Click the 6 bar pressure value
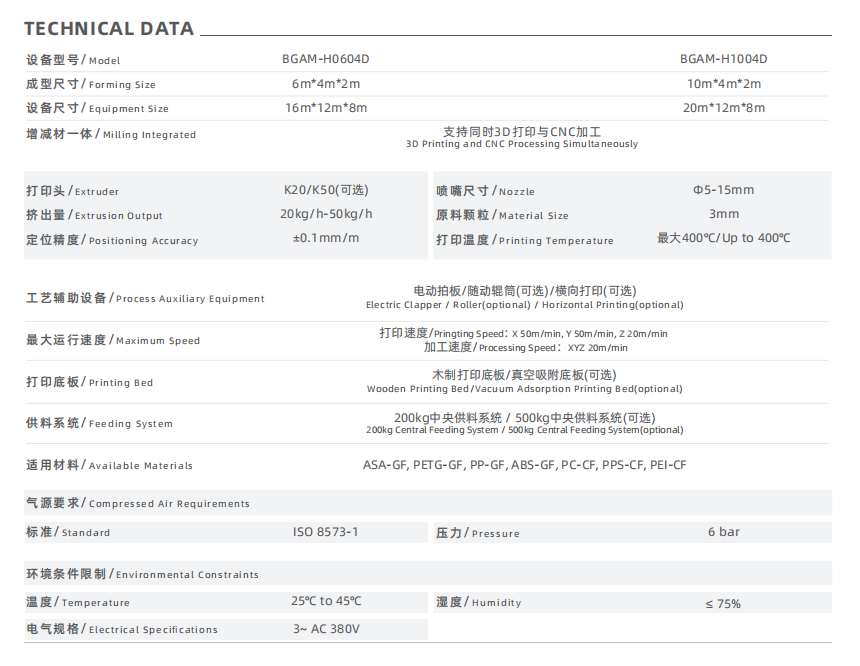This screenshot has height=666, width=860. click(724, 532)
